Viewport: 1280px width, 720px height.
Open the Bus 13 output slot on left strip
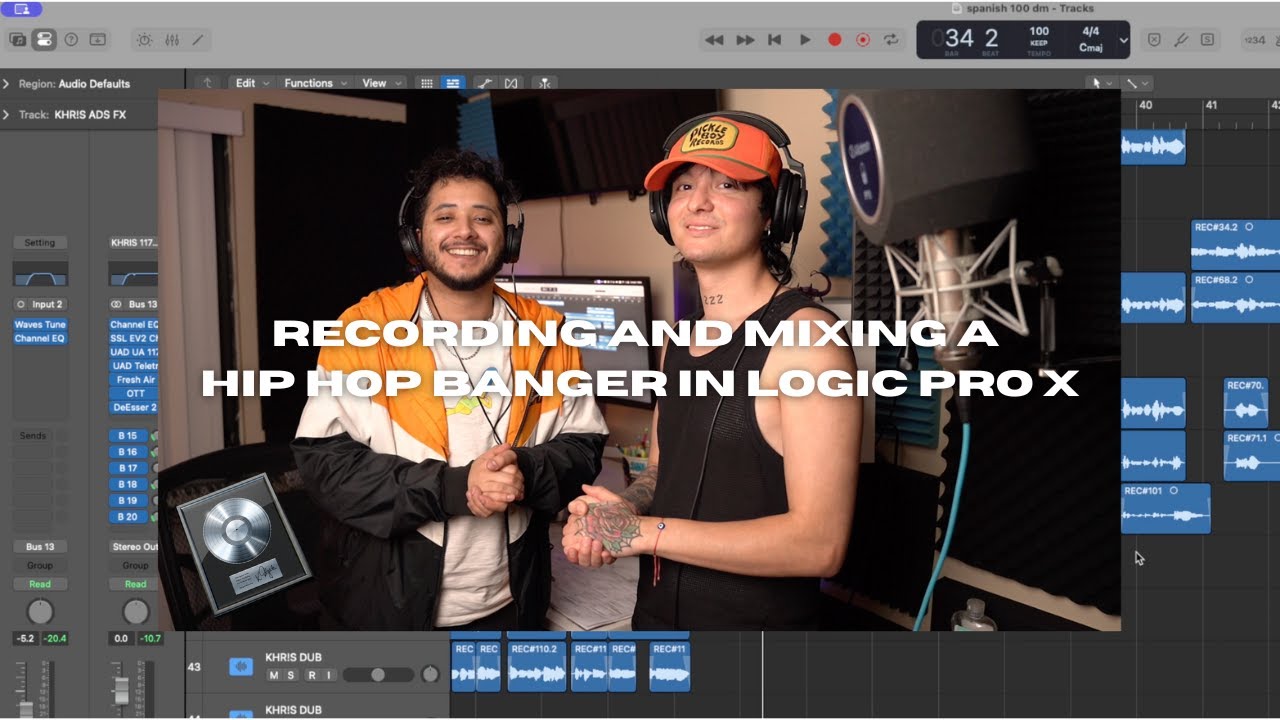tap(40, 547)
